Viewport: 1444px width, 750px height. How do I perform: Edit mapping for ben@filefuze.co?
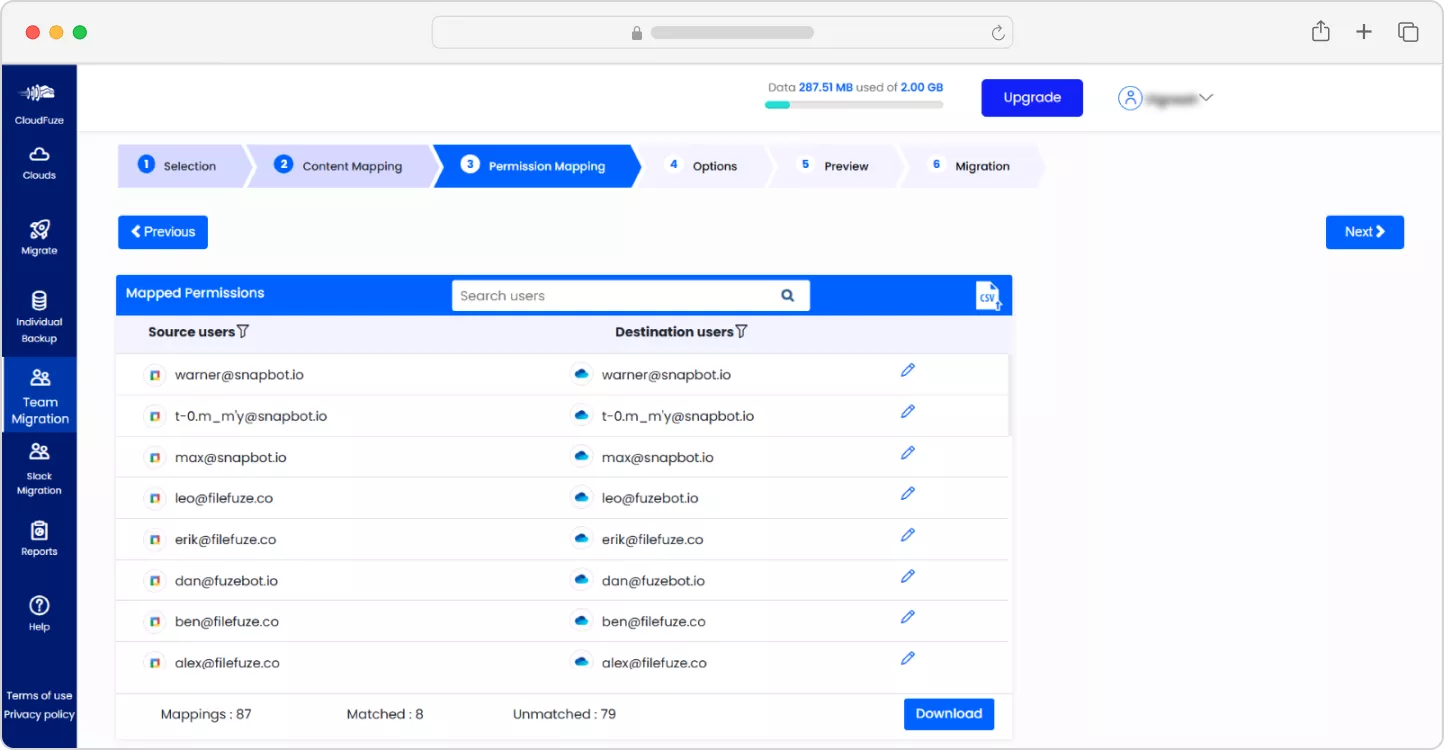907,617
